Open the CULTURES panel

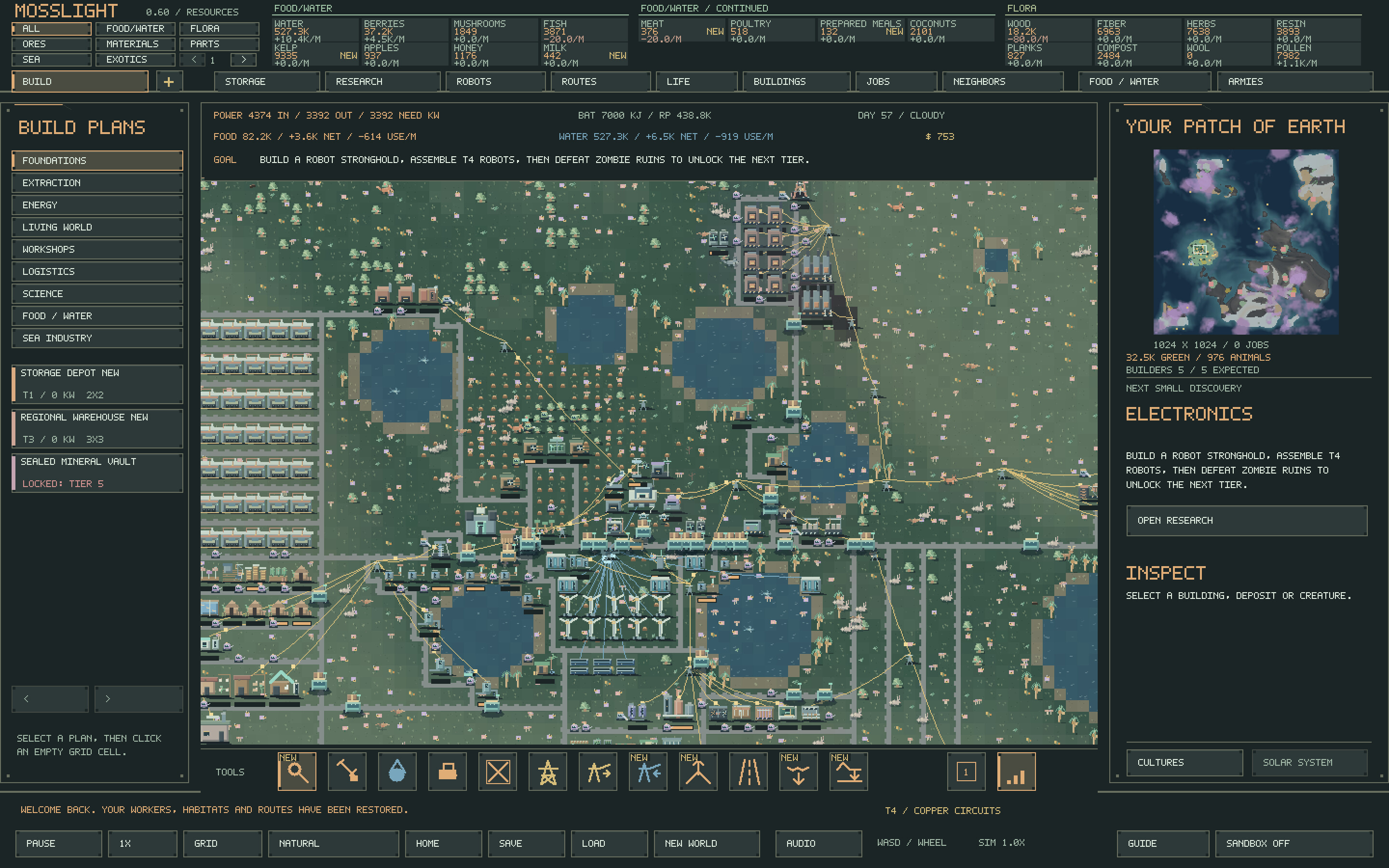(1185, 762)
